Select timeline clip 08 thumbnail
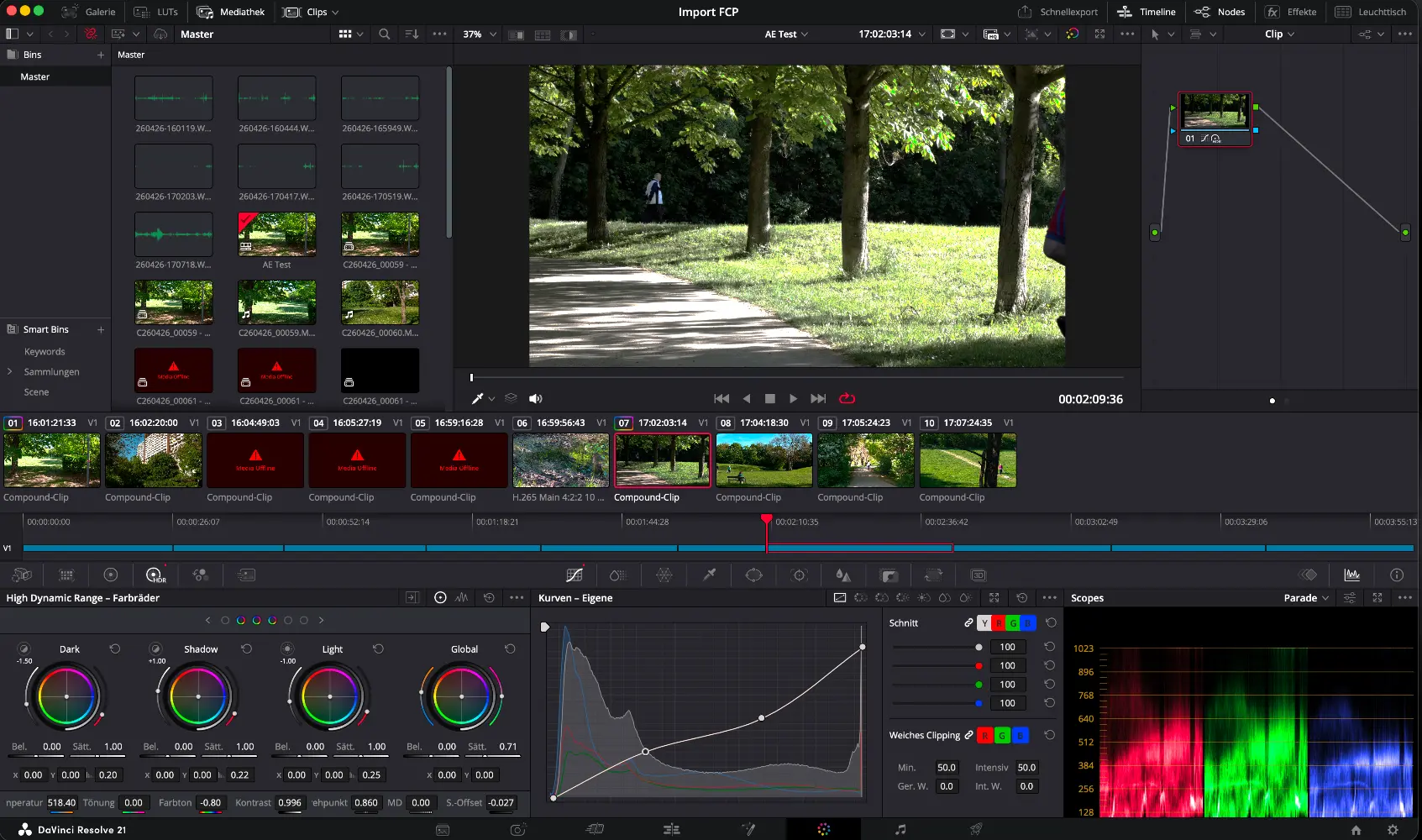Viewport: 1422px width, 840px height. click(764, 460)
